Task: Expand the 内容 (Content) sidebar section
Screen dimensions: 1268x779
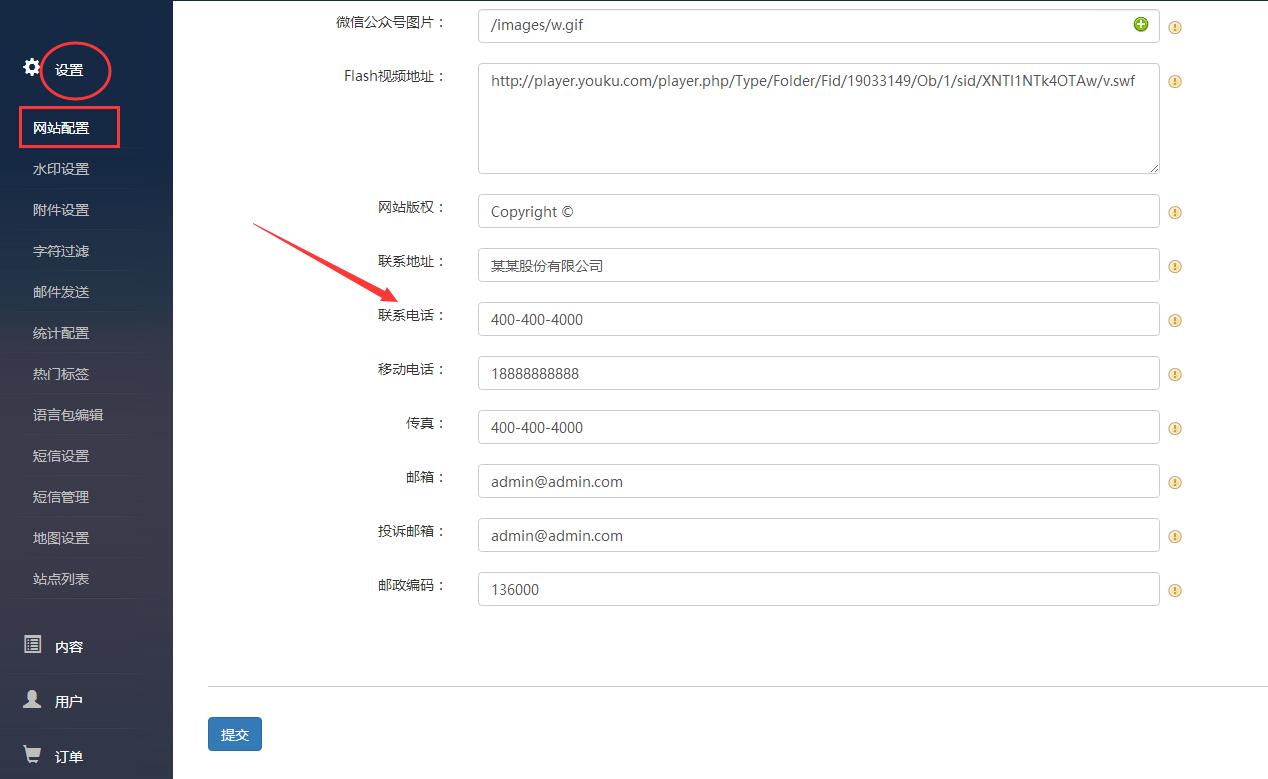Action: [69, 647]
